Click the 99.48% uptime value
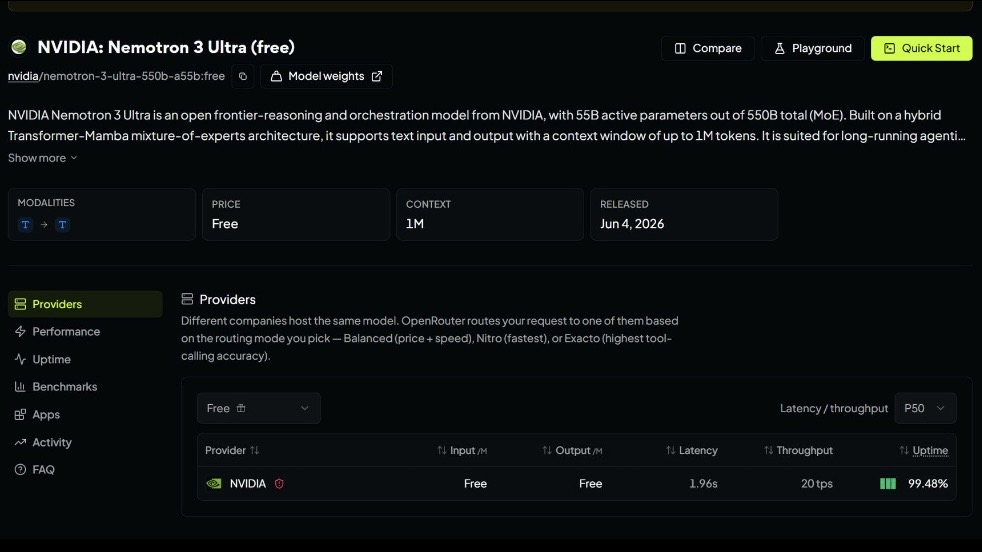 928,484
